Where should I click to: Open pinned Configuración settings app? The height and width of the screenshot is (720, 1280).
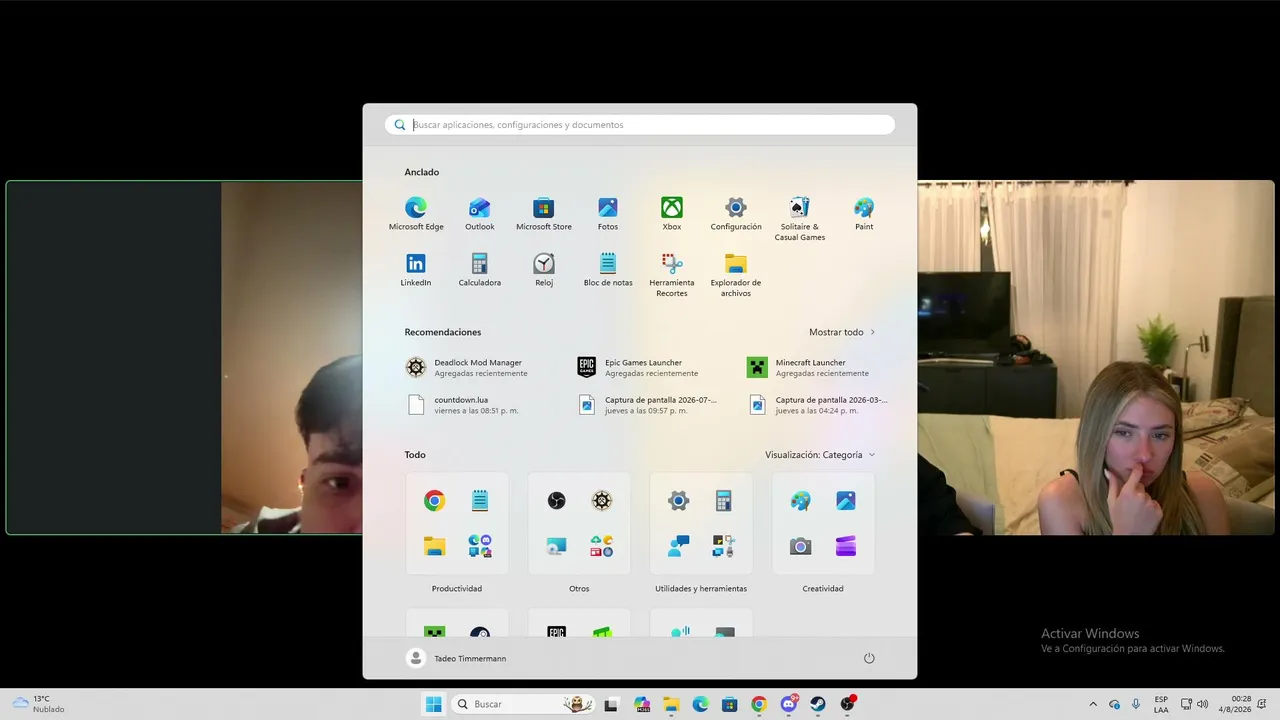coord(736,214)
